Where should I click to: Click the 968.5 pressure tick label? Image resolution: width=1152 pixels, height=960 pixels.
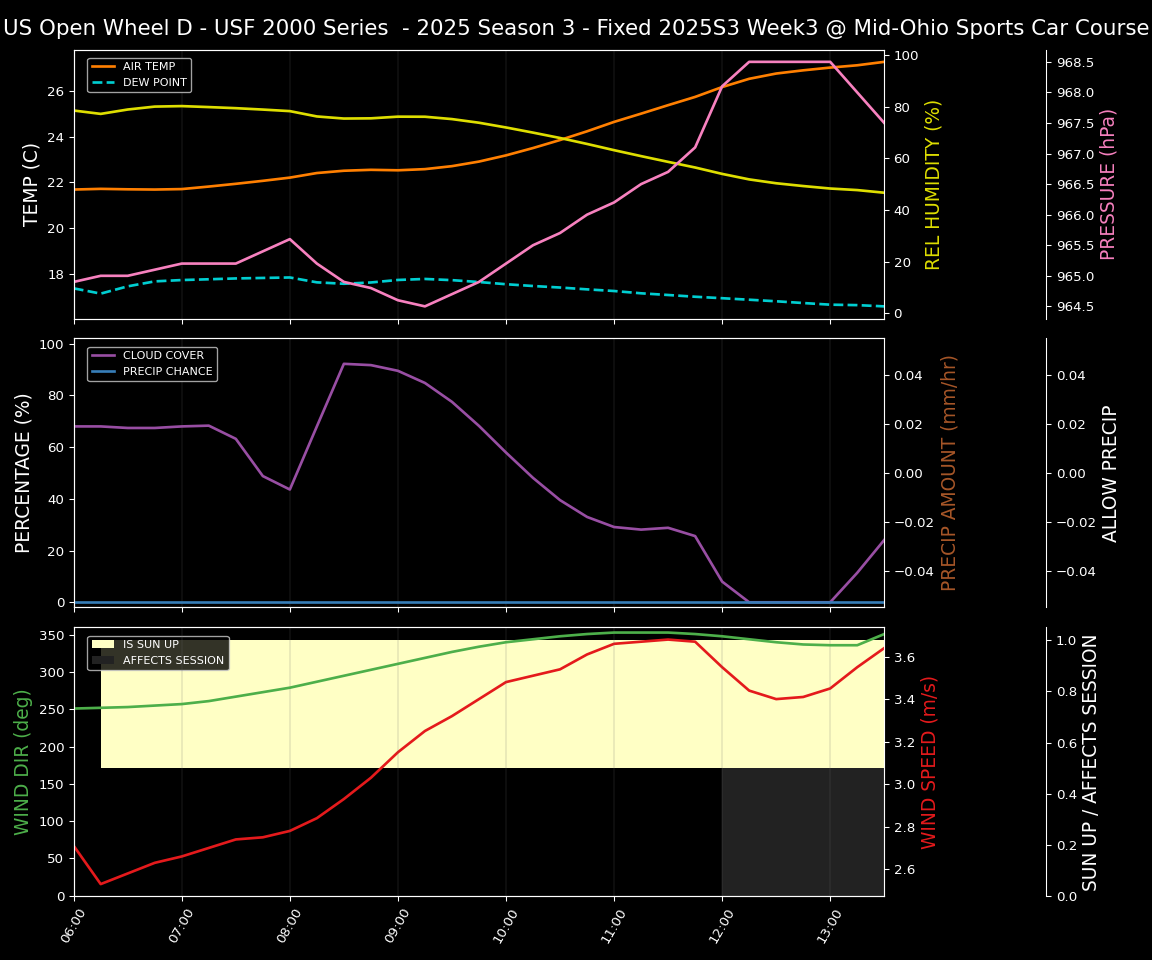(1075, 62)
